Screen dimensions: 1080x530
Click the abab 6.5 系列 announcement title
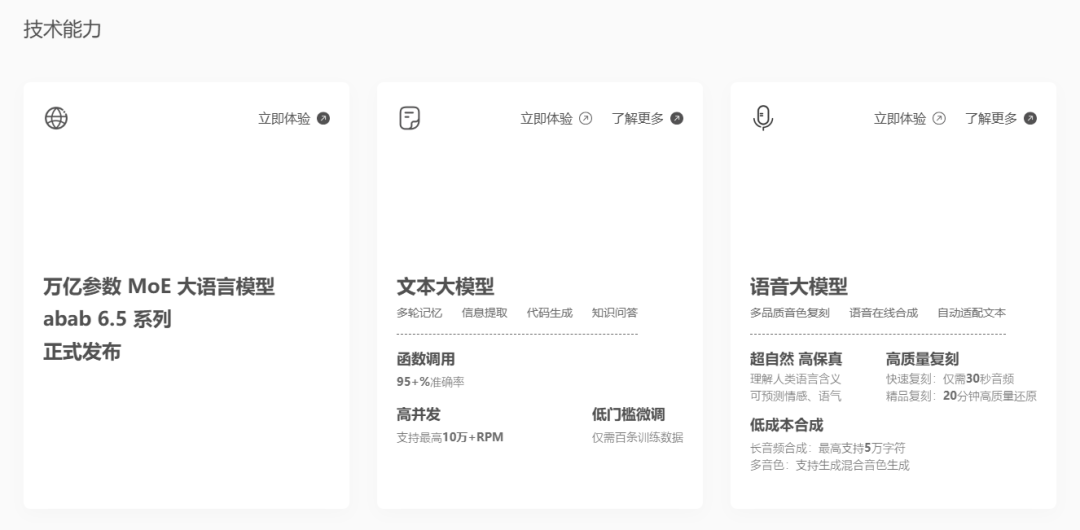pyautogui.click(x=107, y=320)
